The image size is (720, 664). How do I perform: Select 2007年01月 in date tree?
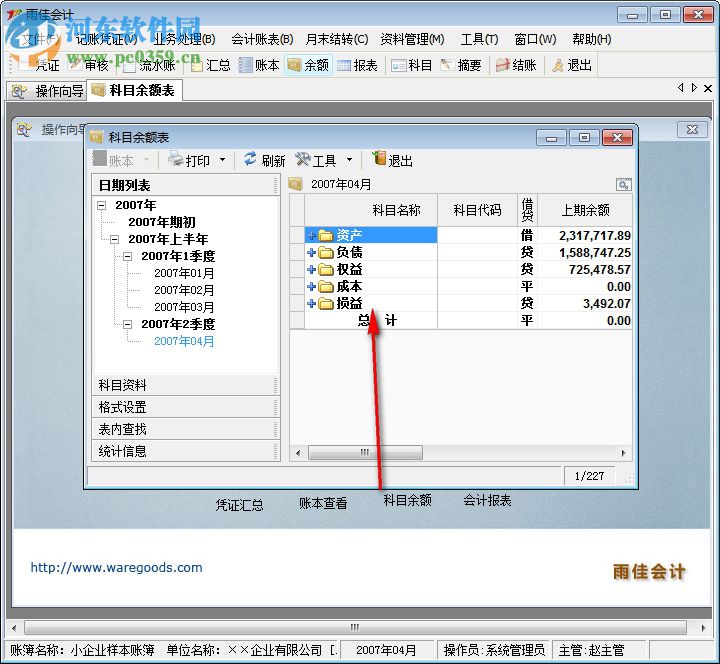[184, 273]
